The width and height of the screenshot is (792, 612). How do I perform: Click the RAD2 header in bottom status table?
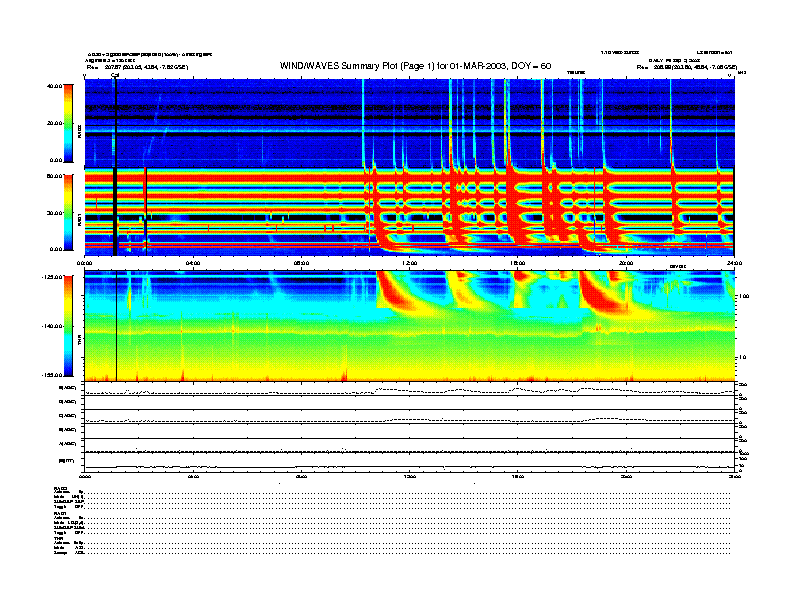tap(61, 488)
